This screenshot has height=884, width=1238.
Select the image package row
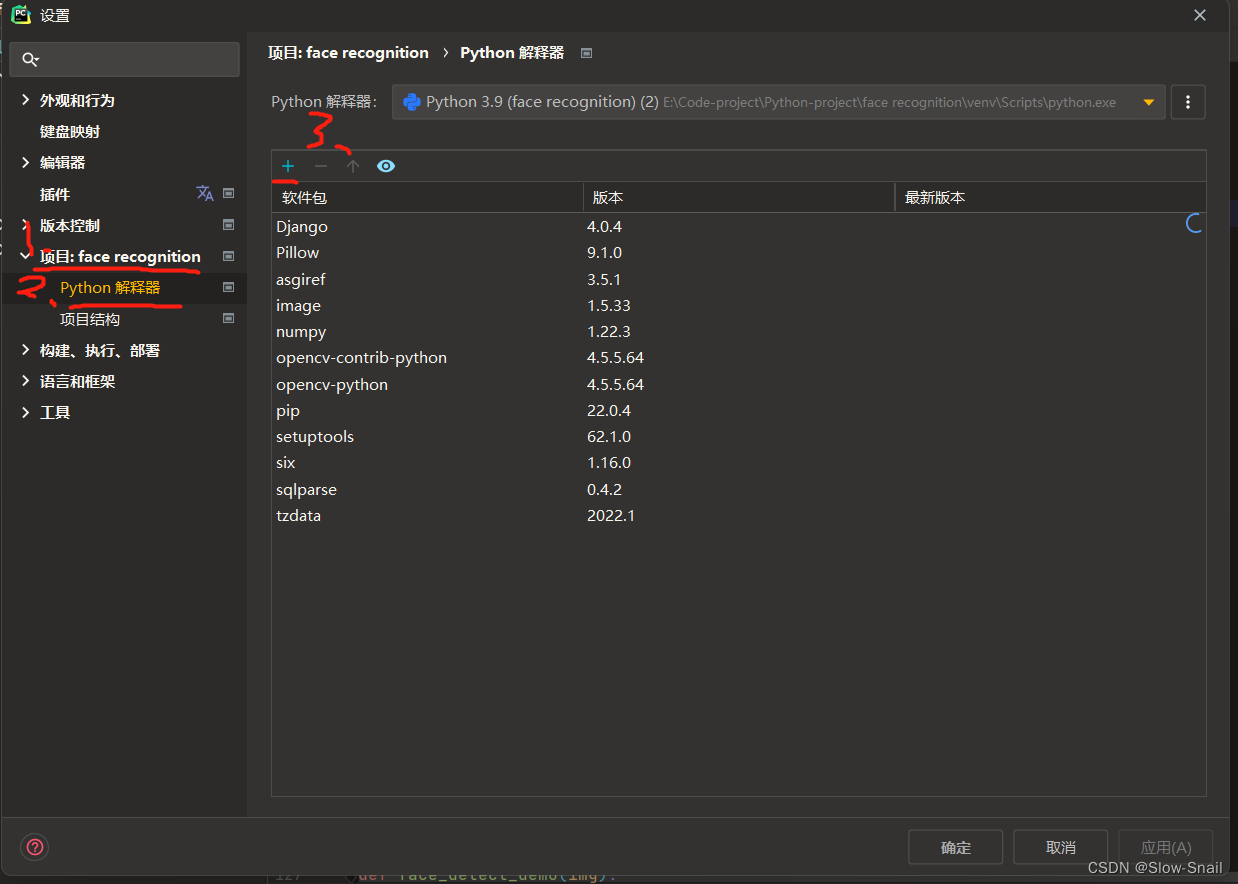pos(738,305)
